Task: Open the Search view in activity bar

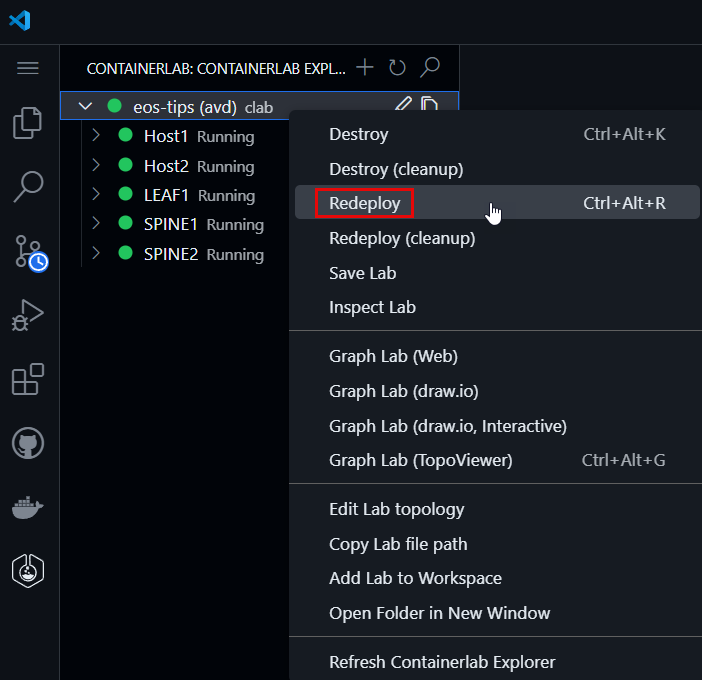Action: 28,186
